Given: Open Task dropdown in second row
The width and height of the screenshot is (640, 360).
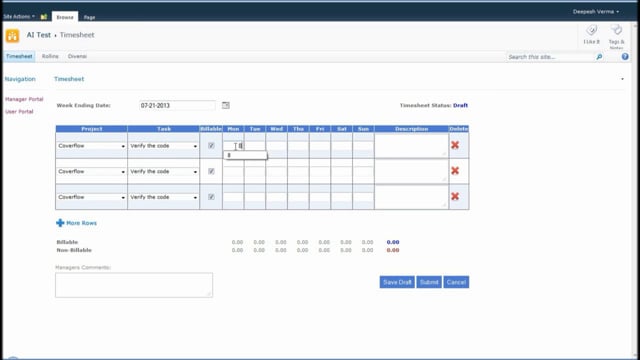Looking at the screenshot, I should click(x=163, y=171).
